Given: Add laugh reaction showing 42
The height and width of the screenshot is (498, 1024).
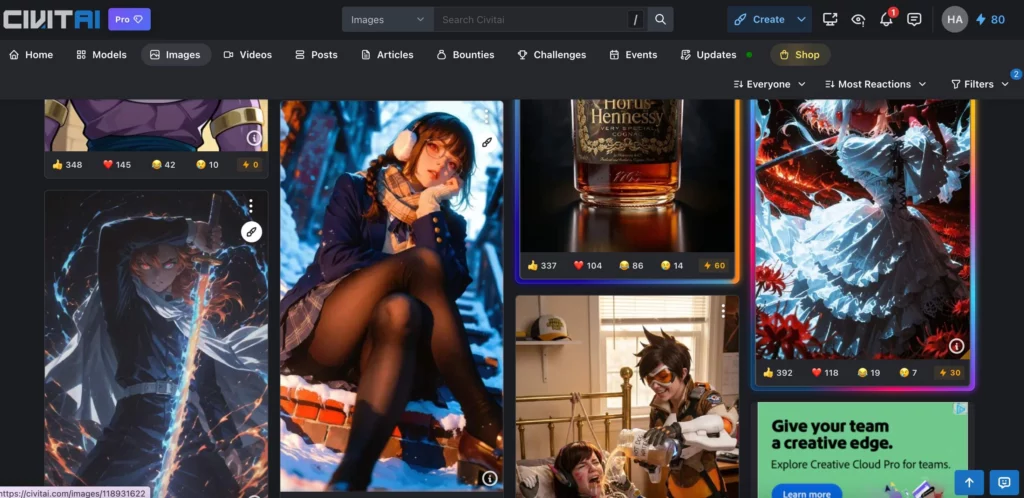Looking at the screenshot, I should [163, 164].
